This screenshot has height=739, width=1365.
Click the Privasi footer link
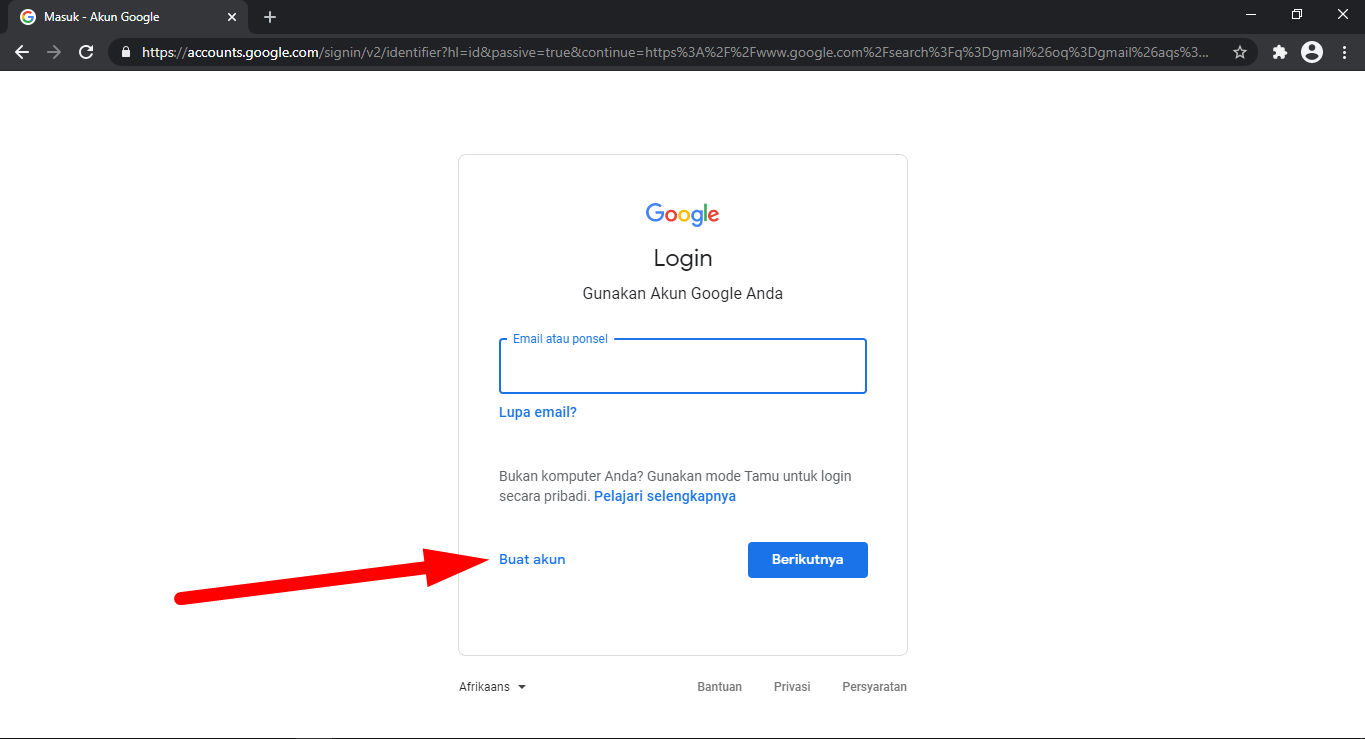pos(791,686)
